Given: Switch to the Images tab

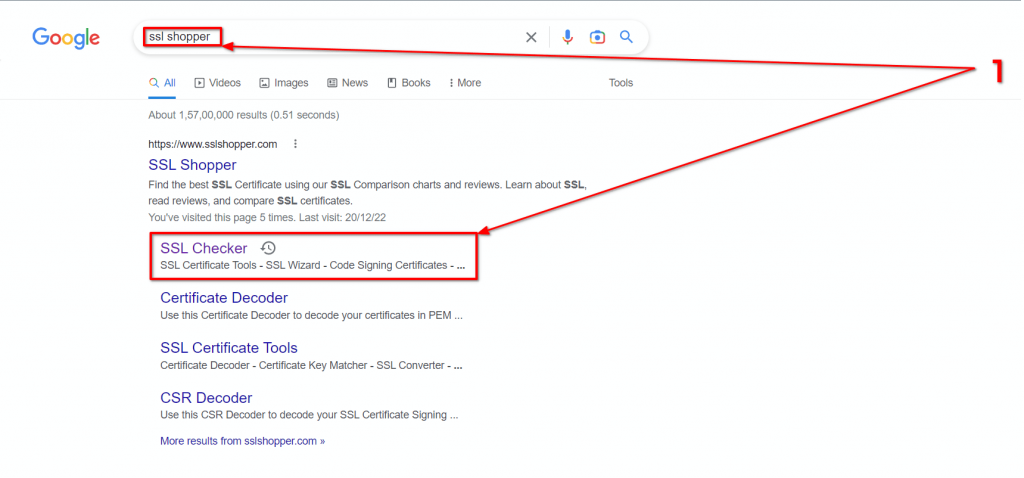Looking at the screenshot, I should [283, 83].
